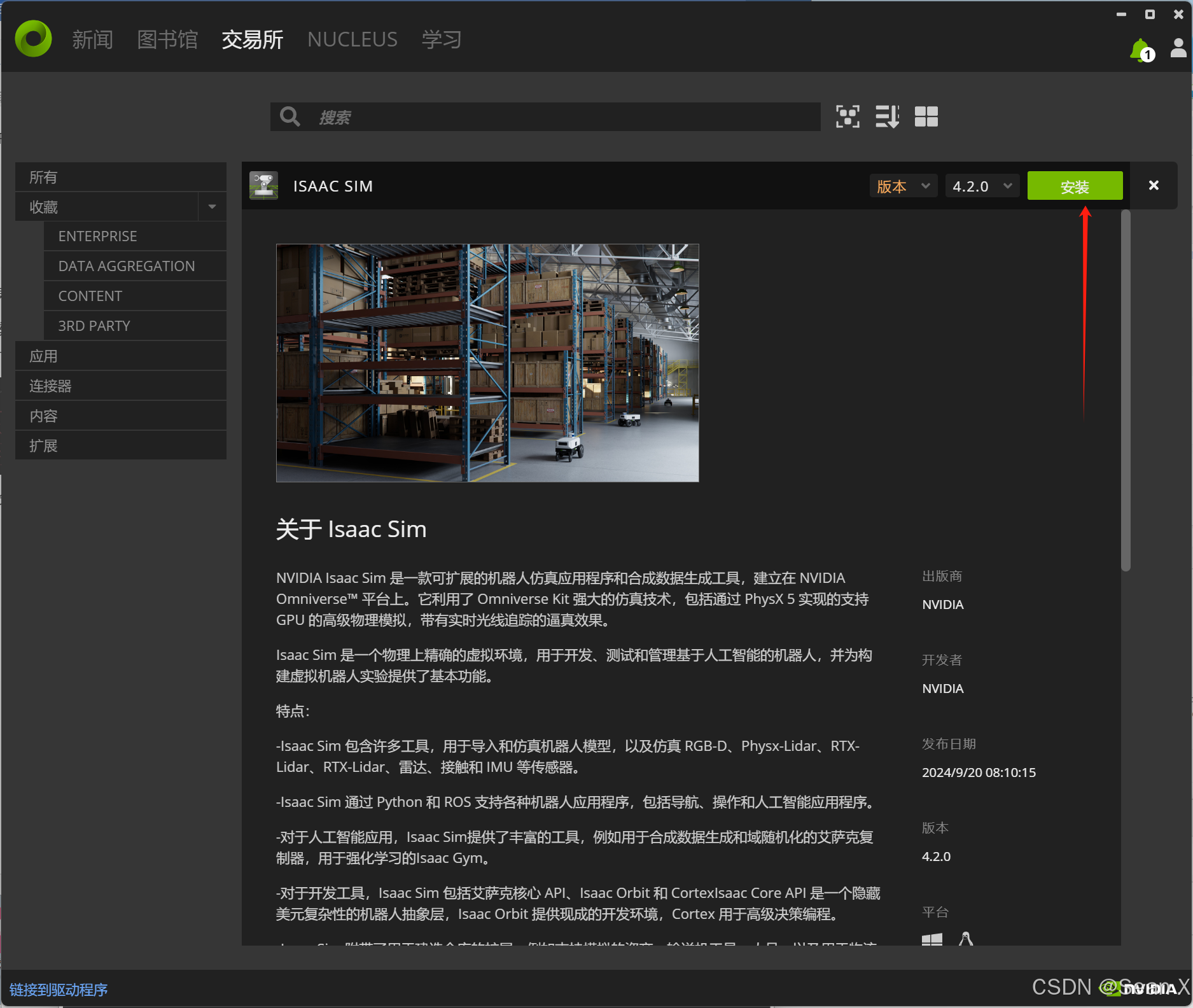Select CONTENT subcategory
Viewport: 1193px width, 1008px height.
point(135,296)
